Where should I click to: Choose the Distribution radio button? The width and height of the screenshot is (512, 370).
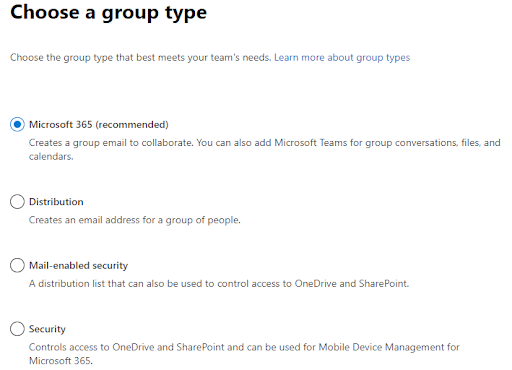tap(17, 202)
